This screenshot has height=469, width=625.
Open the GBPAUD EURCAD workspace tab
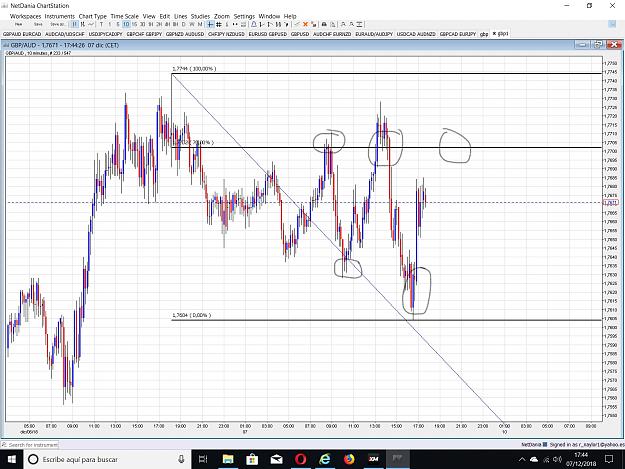pos(22,34)
